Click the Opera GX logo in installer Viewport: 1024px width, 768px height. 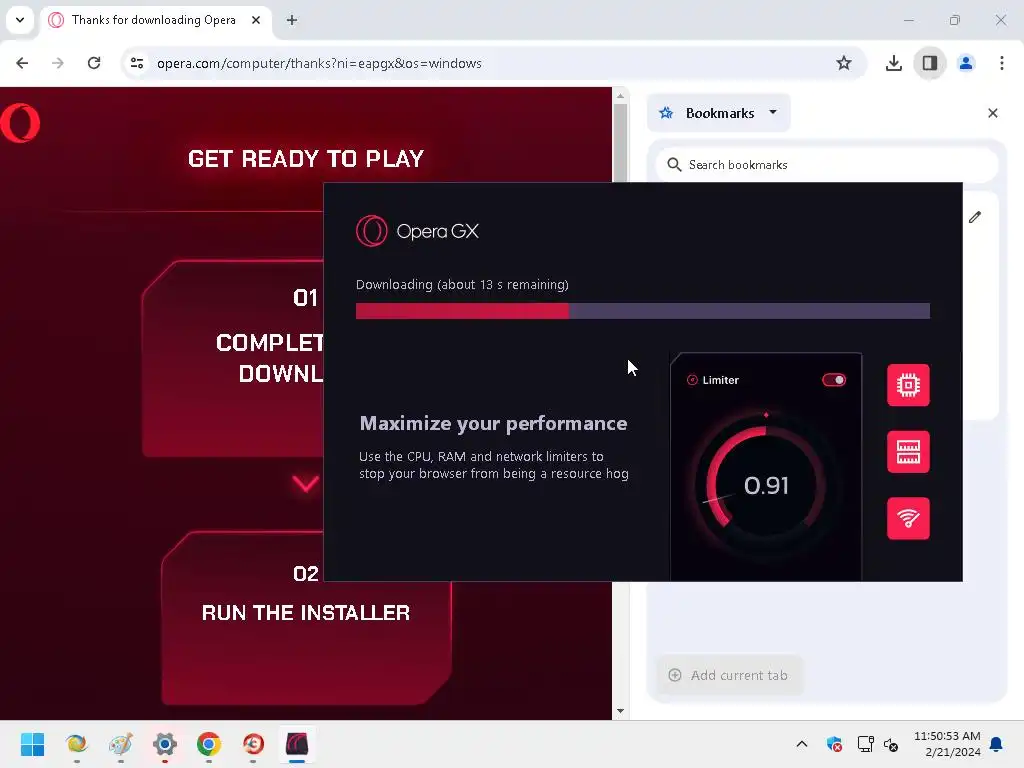[417, 231]
